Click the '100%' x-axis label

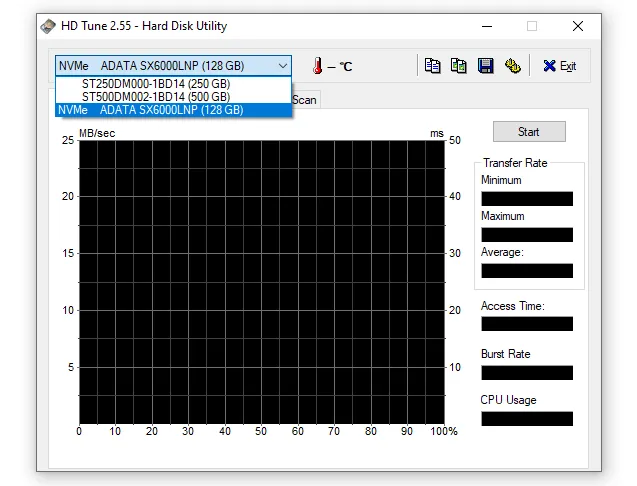[444, 431]
